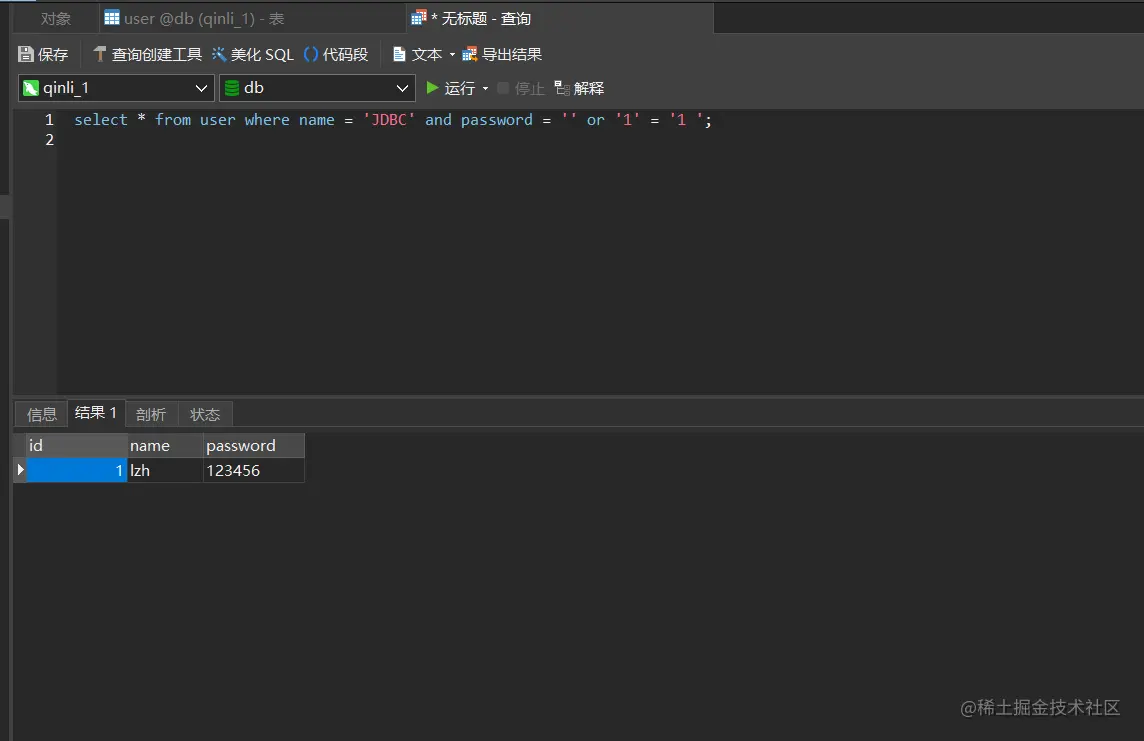Expand the Text (文本) dropdown arrow

tap(452, 55)
